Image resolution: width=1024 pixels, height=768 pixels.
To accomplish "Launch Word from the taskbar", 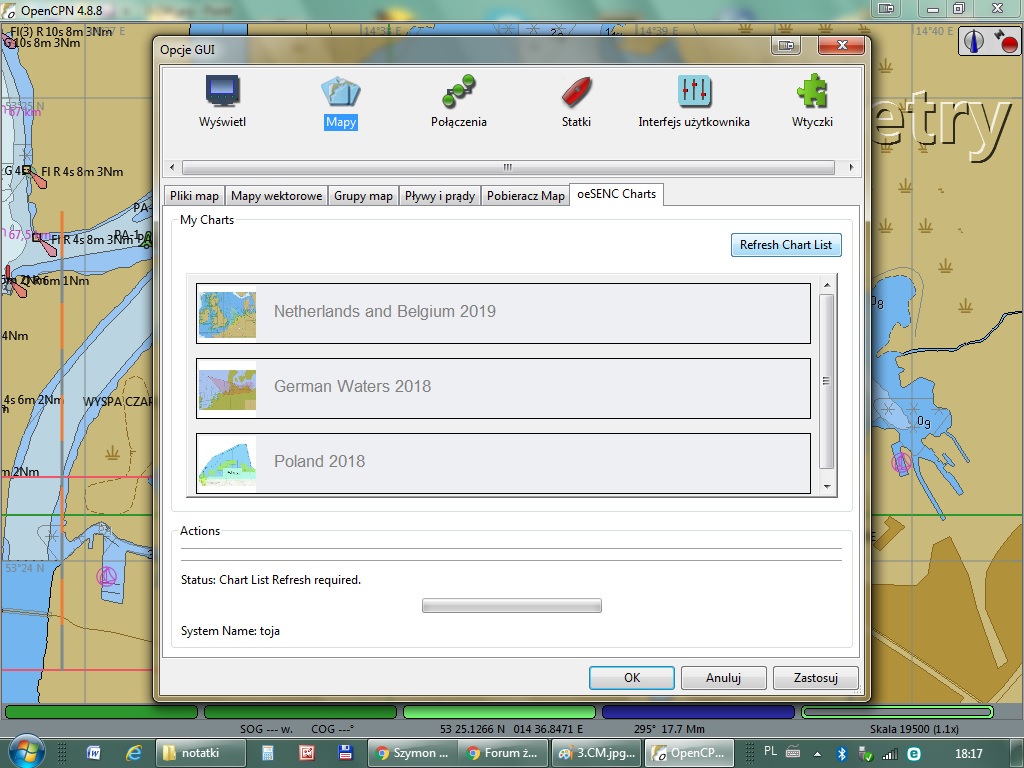I will (93, 753).
